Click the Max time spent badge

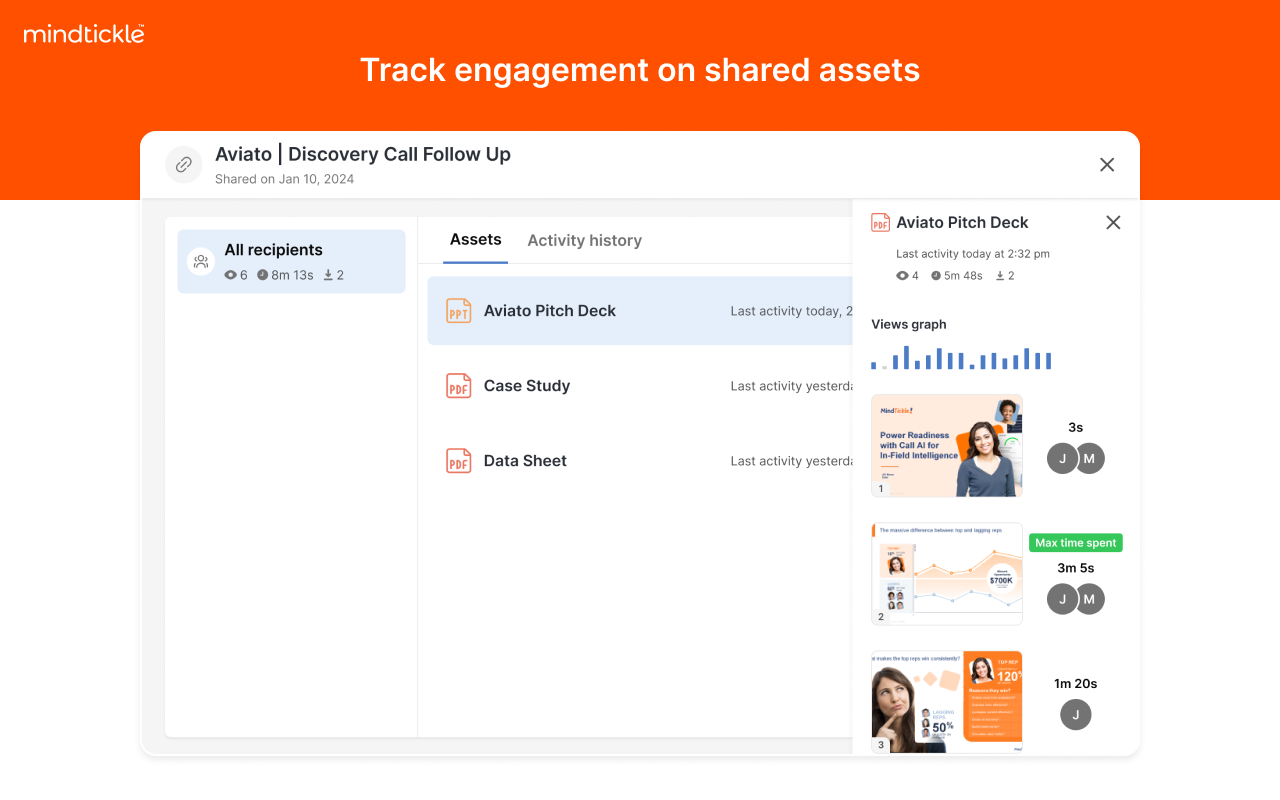1075,543
